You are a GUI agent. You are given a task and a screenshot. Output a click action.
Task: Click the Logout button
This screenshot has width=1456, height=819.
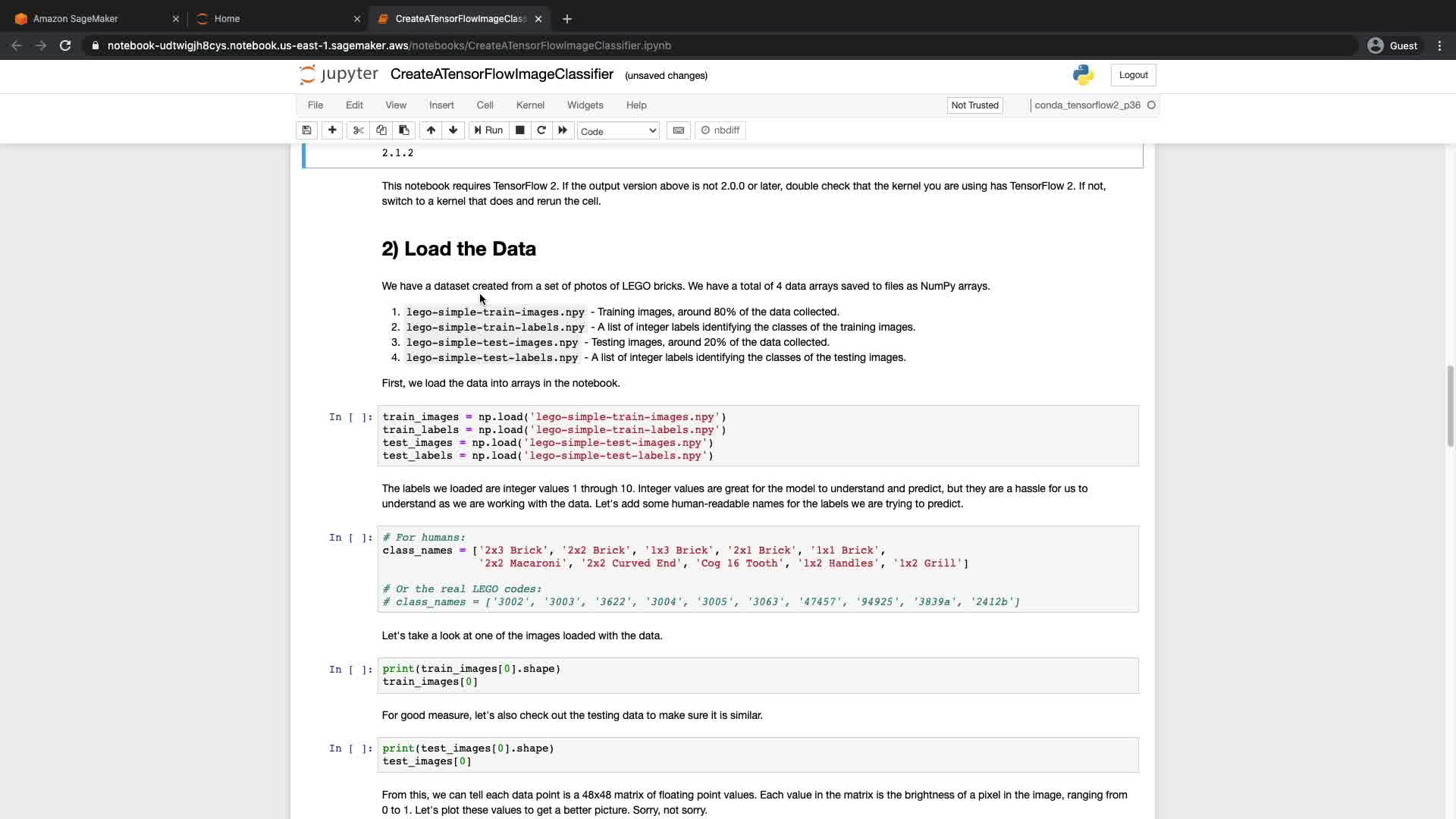click(1133, 75)
